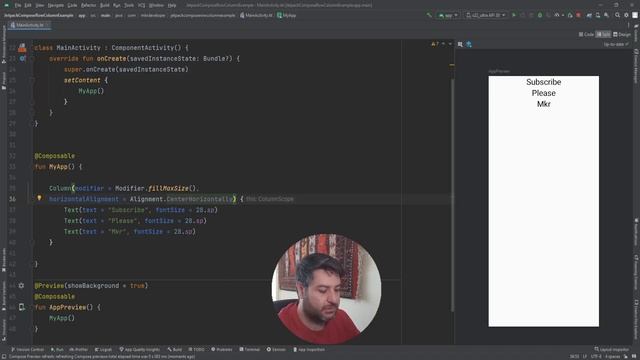640x360 pixels.
Task: Place cursor on the CenterHorizontally code token
Action: click(200, 199)
